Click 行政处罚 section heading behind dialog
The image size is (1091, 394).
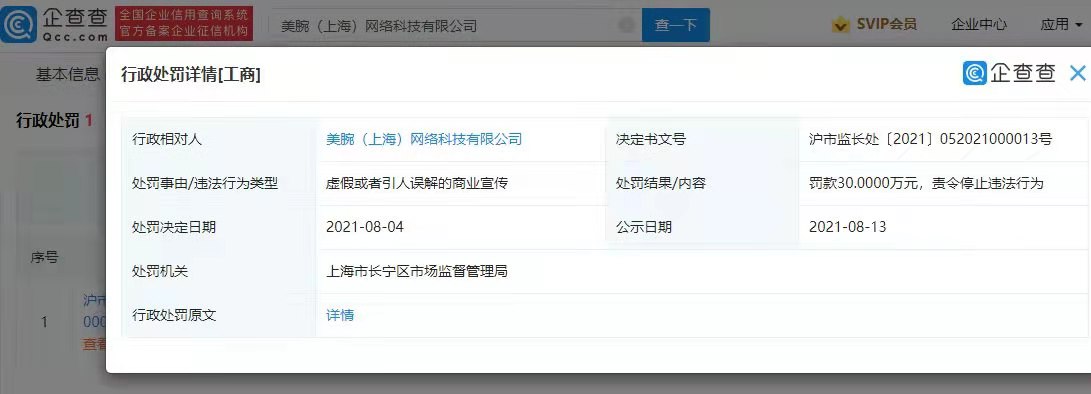(x=47, y=120)
